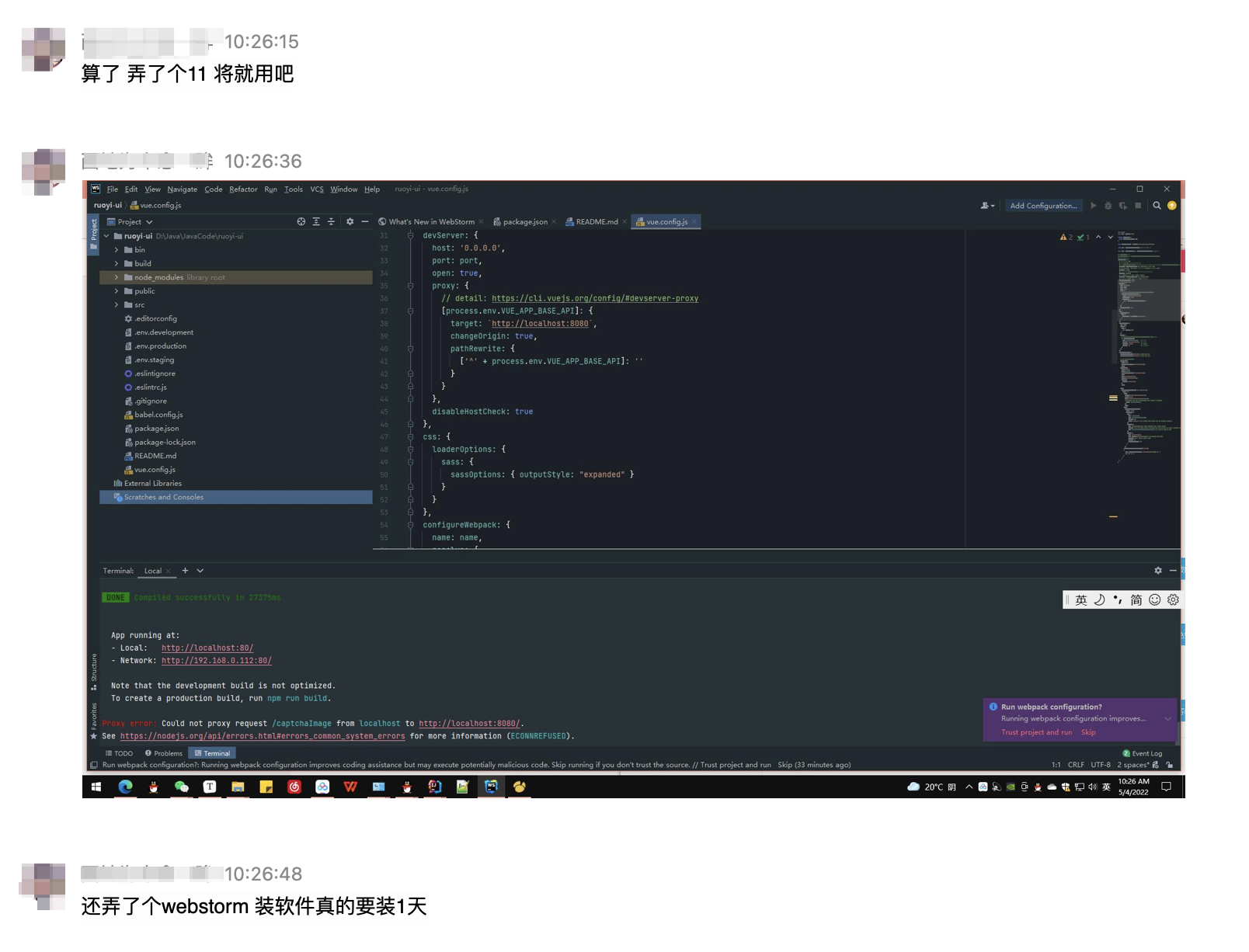Expand the src folder in project tree
The width and height of the screenshot is (1249, 952).
point(117,305)
